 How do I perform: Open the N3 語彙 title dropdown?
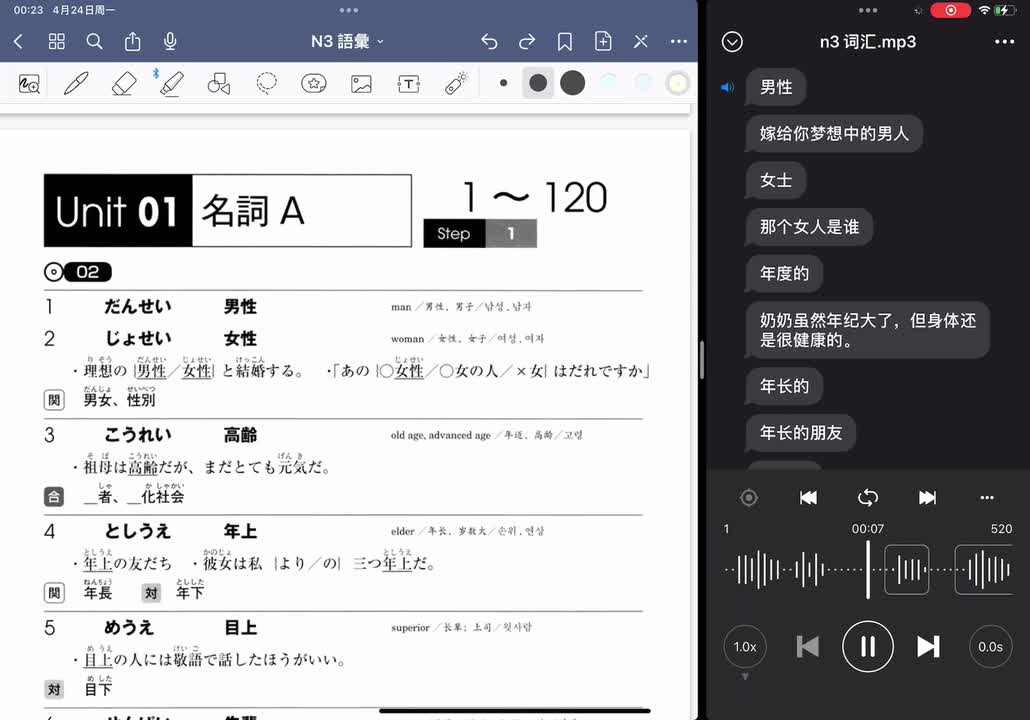point(347,41)
